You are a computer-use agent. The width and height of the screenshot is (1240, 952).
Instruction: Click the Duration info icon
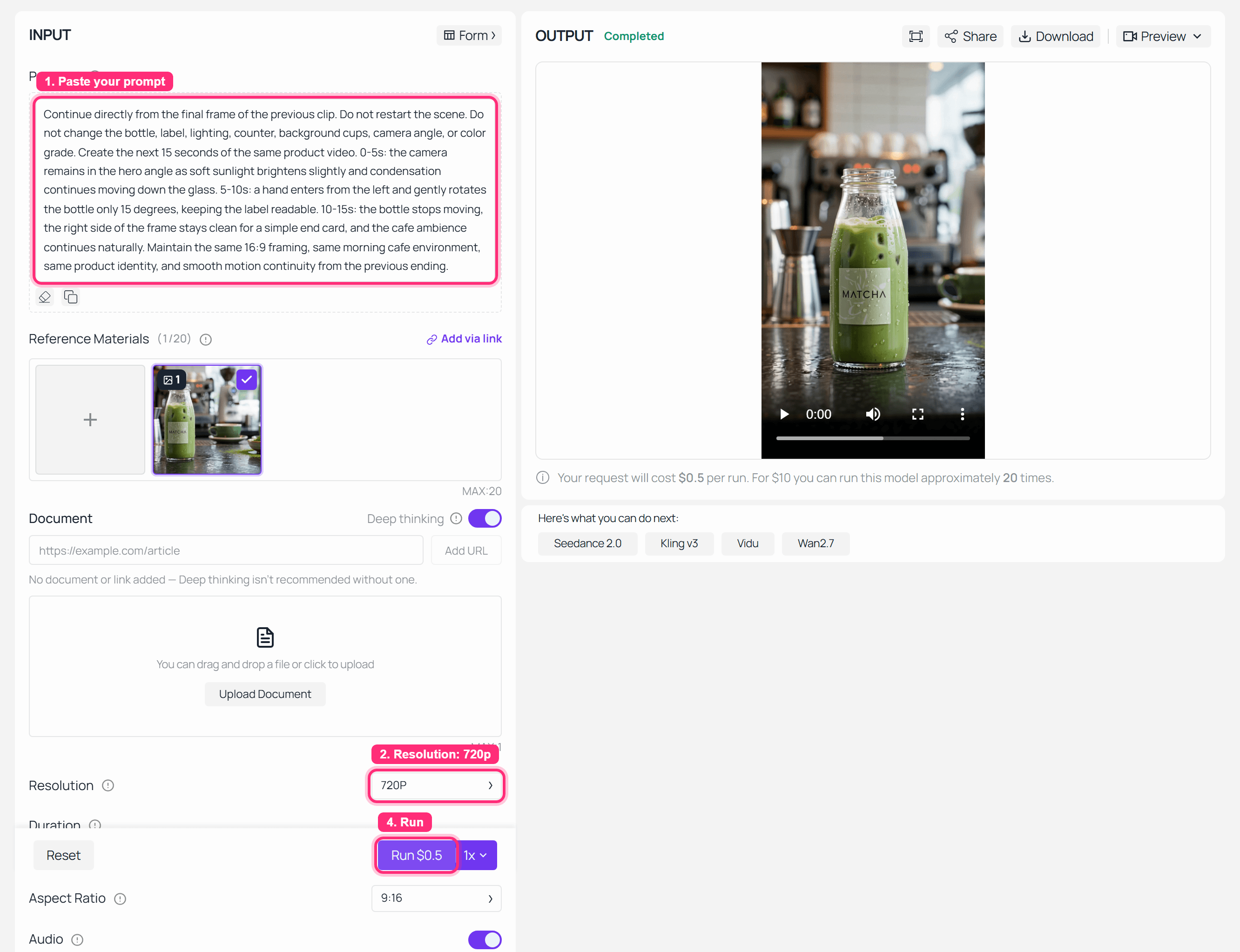click(x=95, y=825)
